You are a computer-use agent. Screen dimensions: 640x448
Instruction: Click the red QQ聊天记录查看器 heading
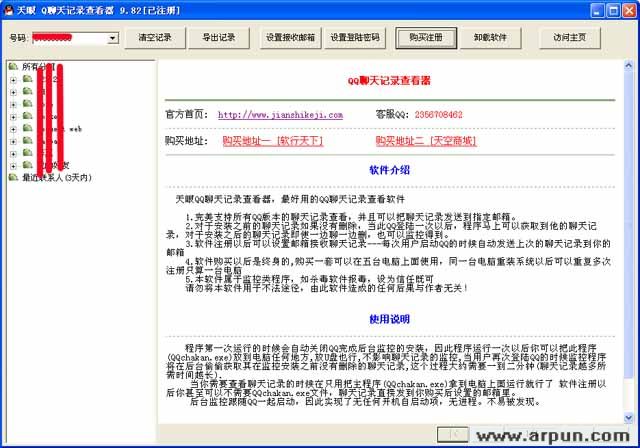point(389,81)
